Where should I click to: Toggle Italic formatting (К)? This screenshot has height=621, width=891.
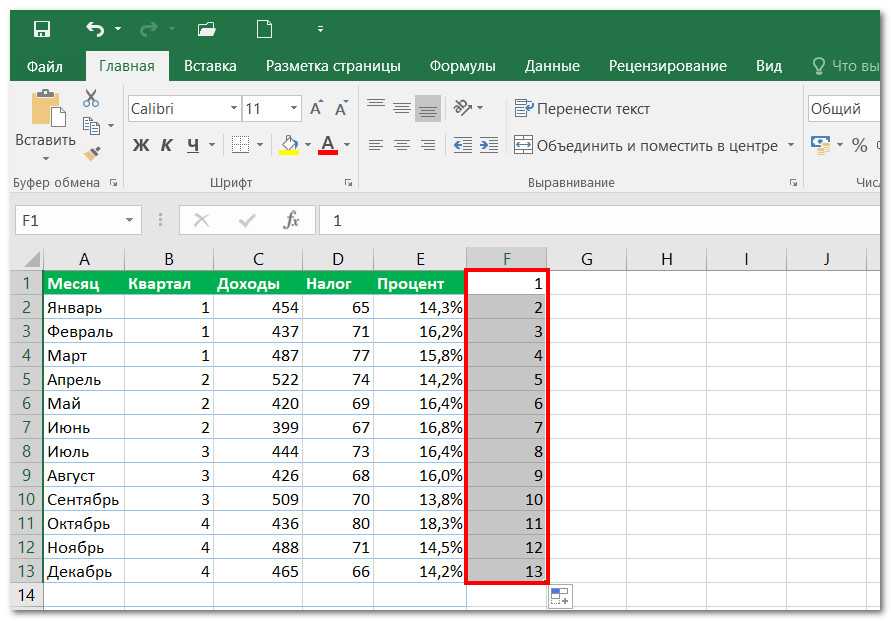coord(166,145)
